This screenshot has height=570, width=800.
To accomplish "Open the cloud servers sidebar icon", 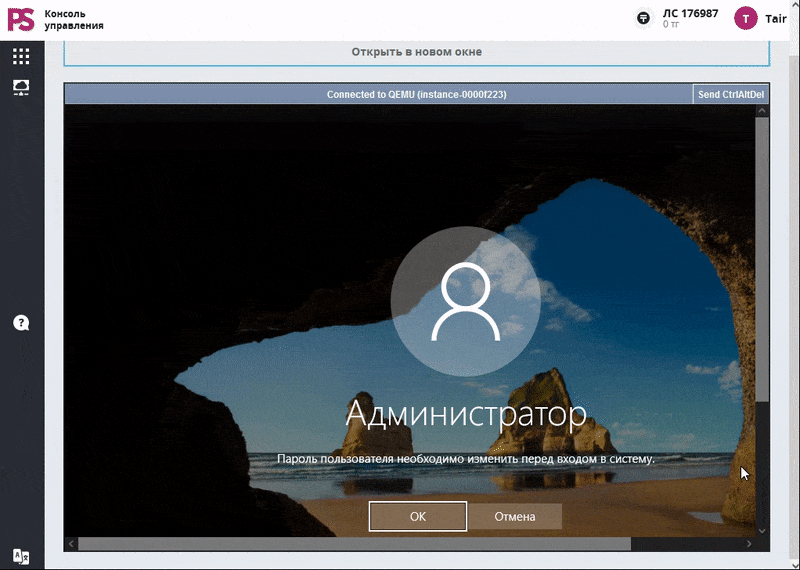I will coord(21,87).
